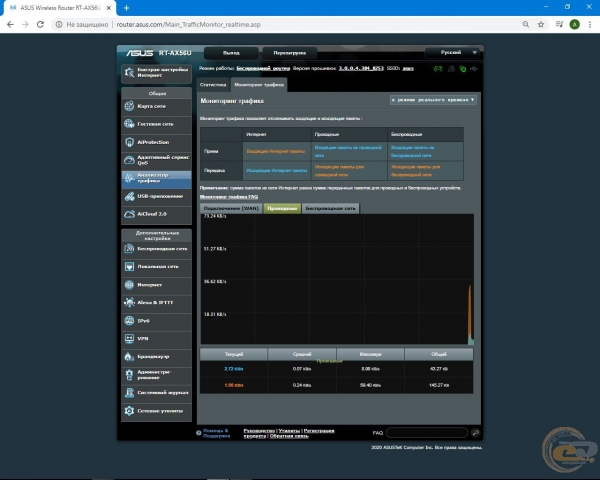Viewport: 600px width, 480px height.
Task: Open the VPN monitor icon
Action: [x=129, y=338]
